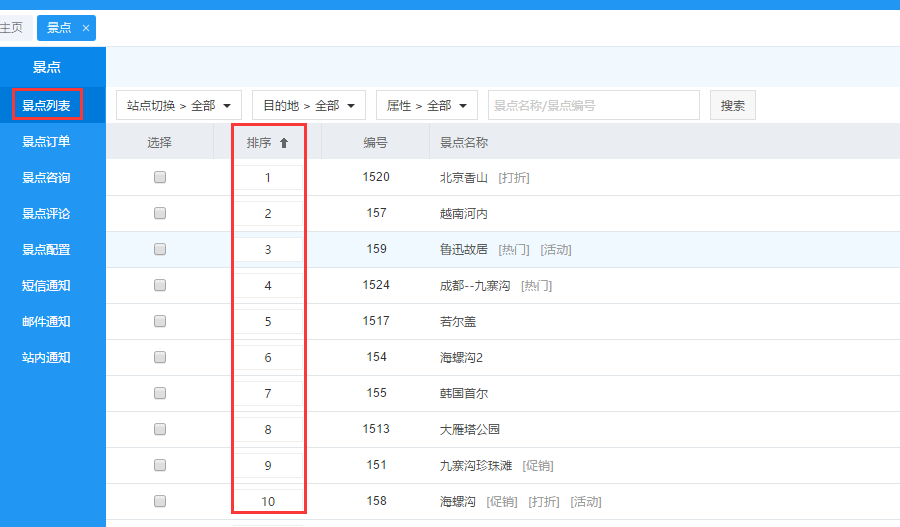Select the checkbox for 鲁迅故居 row
Screen dimensions: 900x527
(160, 250)
